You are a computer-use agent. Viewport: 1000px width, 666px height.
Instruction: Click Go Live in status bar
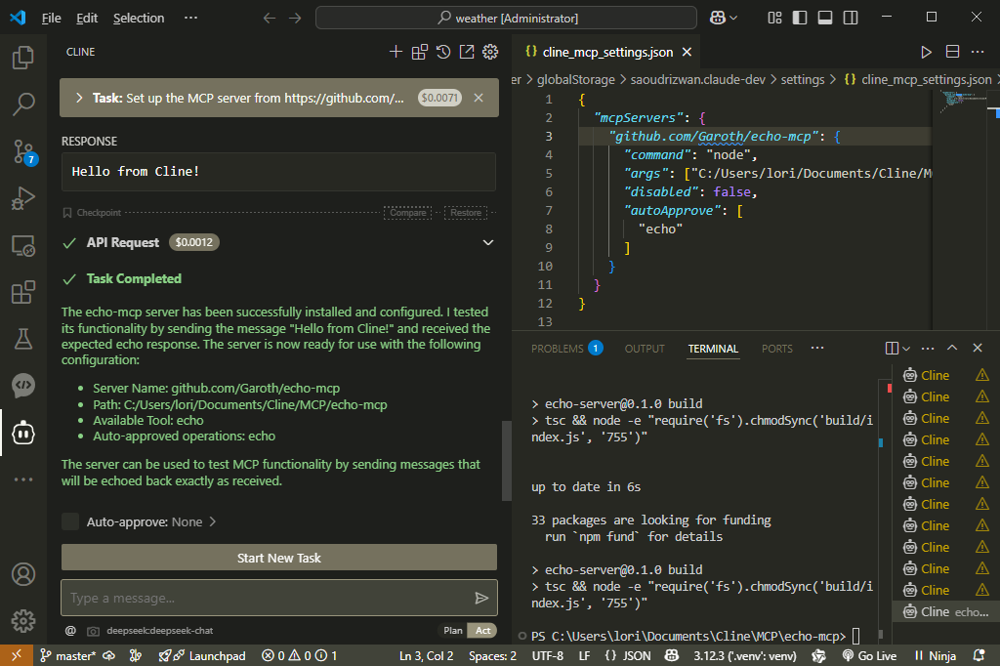pos(868,656)
